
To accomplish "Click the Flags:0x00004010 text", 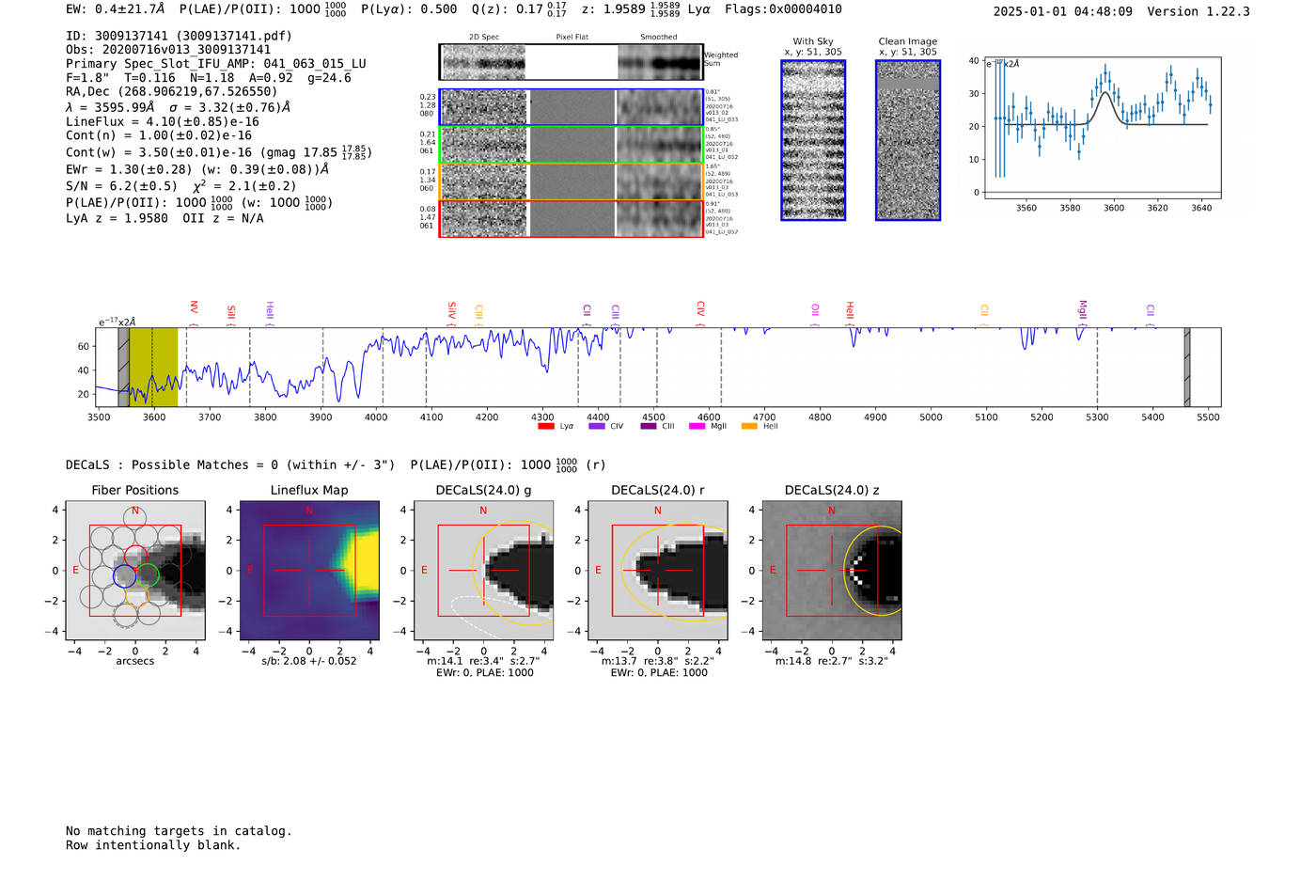I will [783, 9].
